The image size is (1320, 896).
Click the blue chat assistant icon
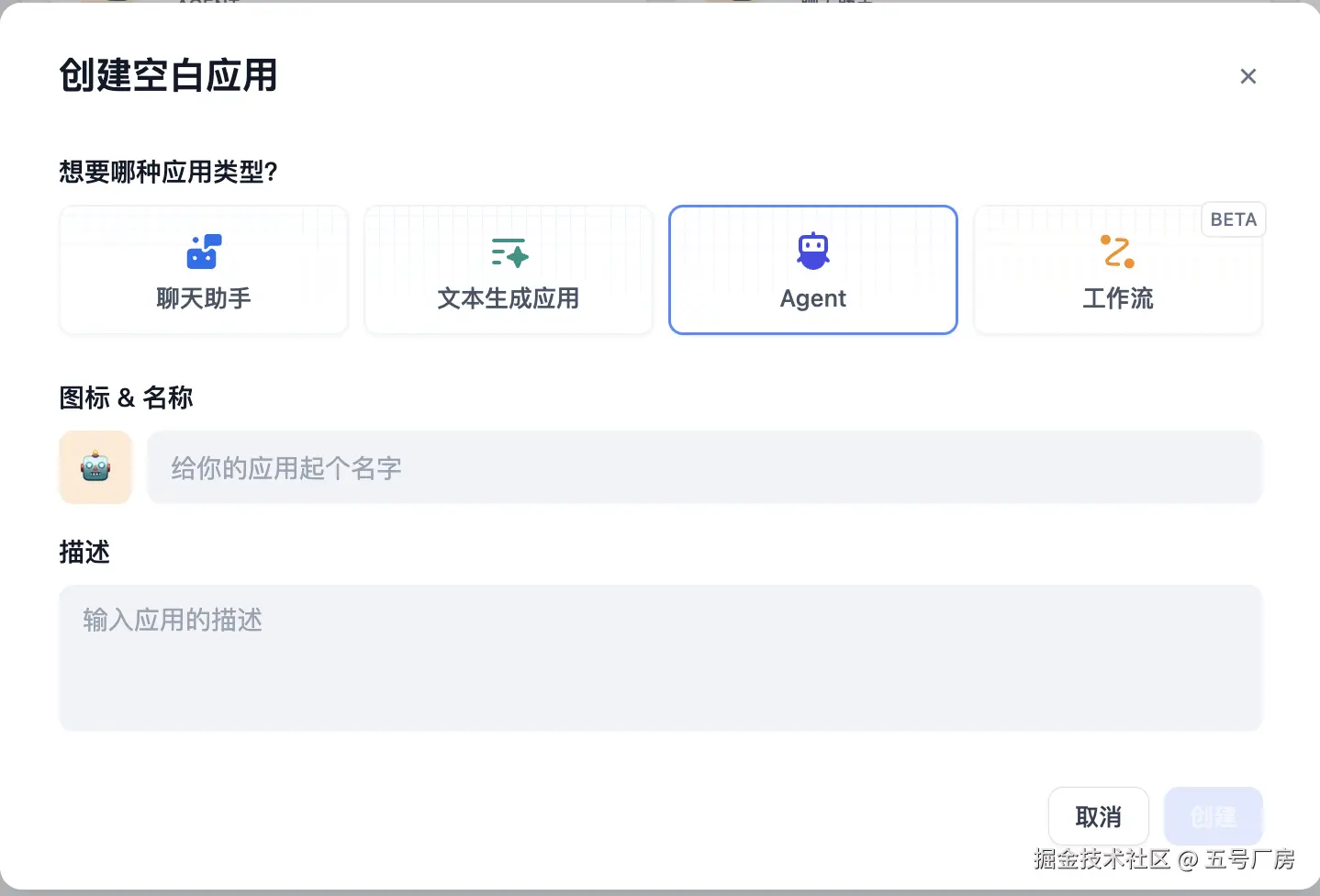tap(204, 252)
